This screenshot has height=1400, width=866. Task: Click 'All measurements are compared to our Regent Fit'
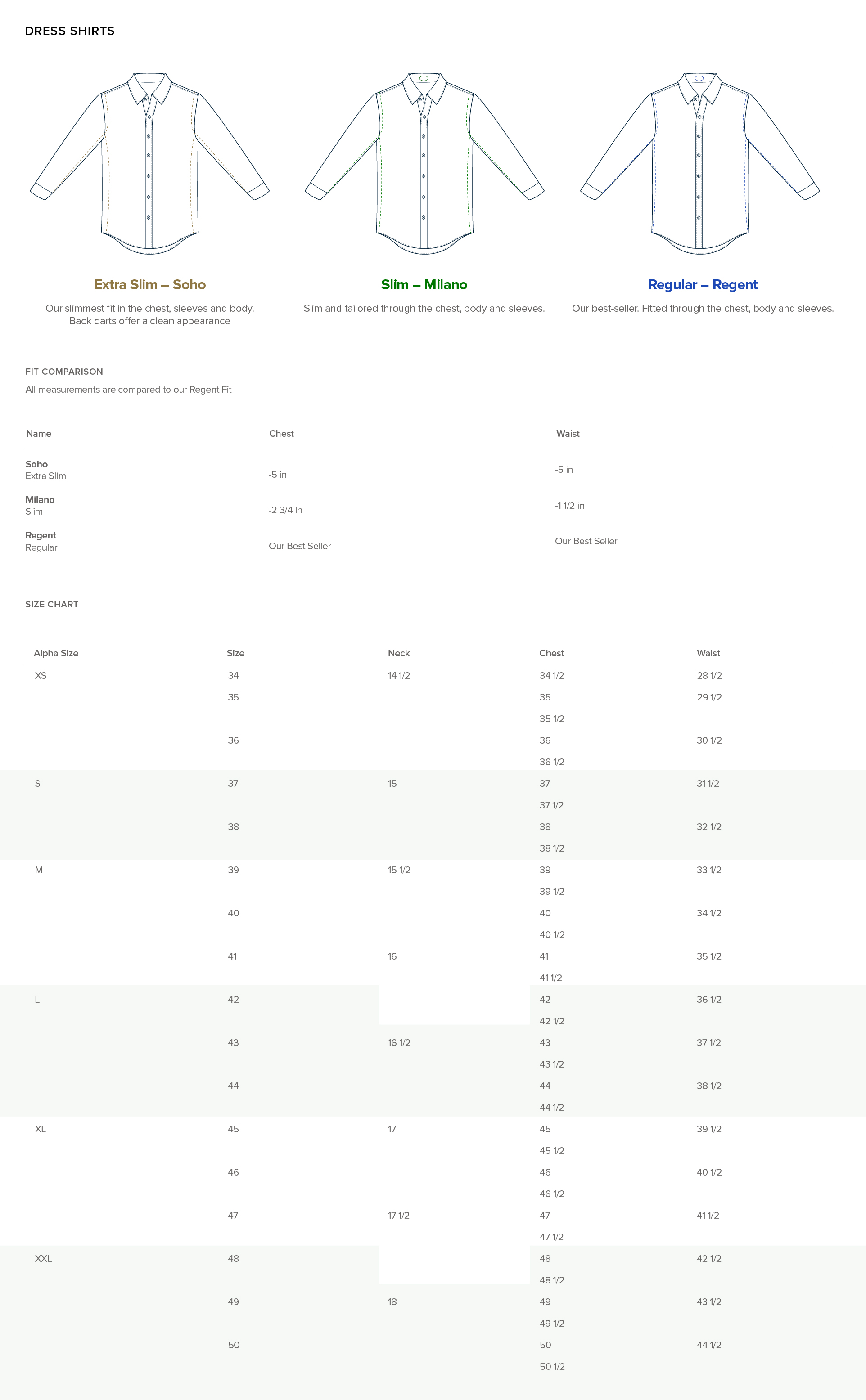pos(128,389)
